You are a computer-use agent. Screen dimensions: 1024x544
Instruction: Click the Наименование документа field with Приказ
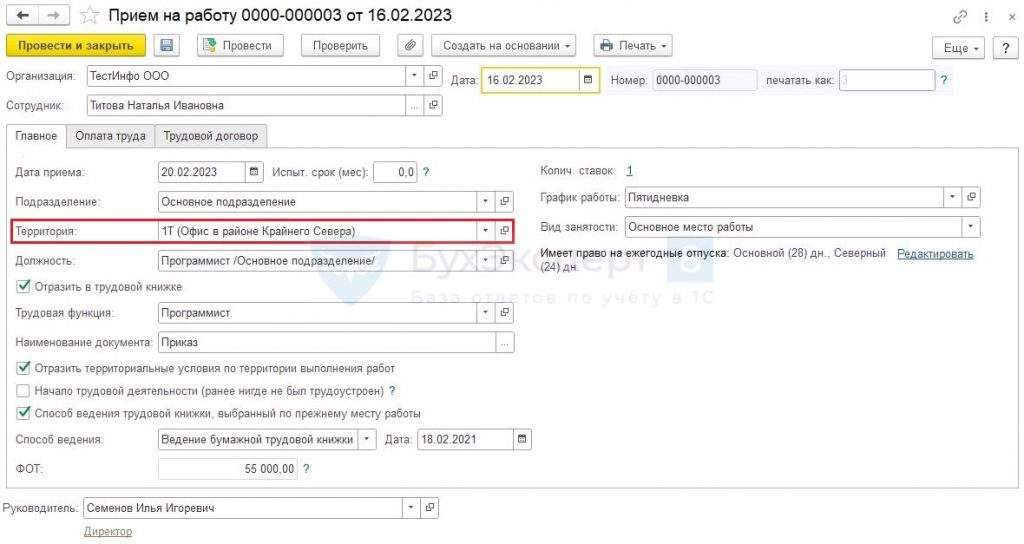pyautogui.click(x=327, y=342)
